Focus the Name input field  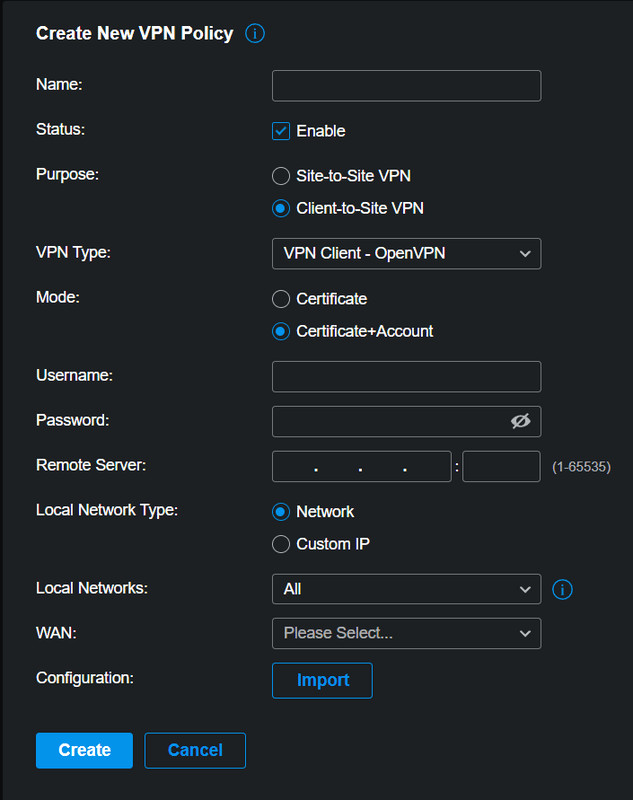pyautogui.click(x=406, y=86)
